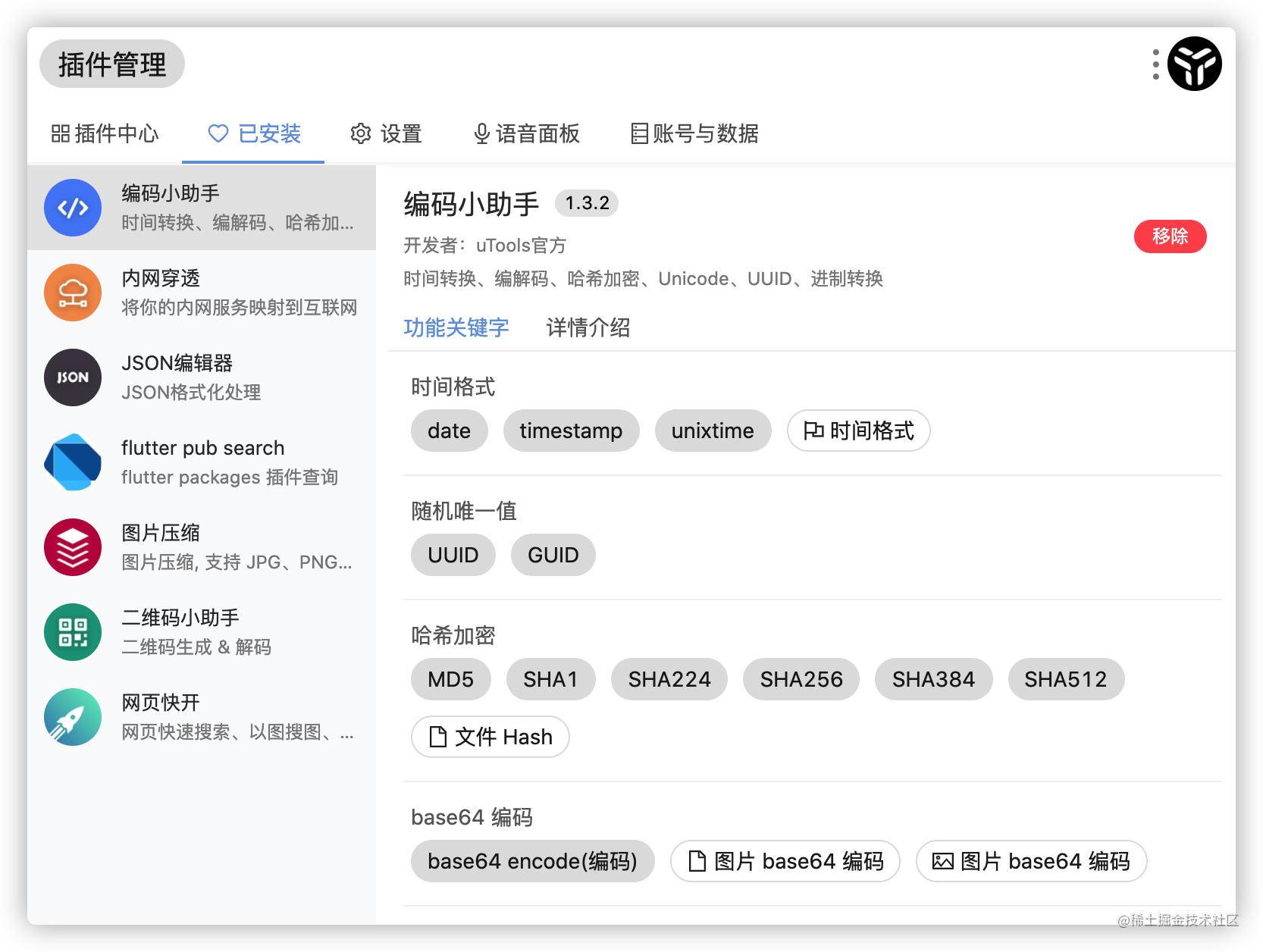Click the GUID keyword tag
The image size is (1263, 952).
(553, 555)
